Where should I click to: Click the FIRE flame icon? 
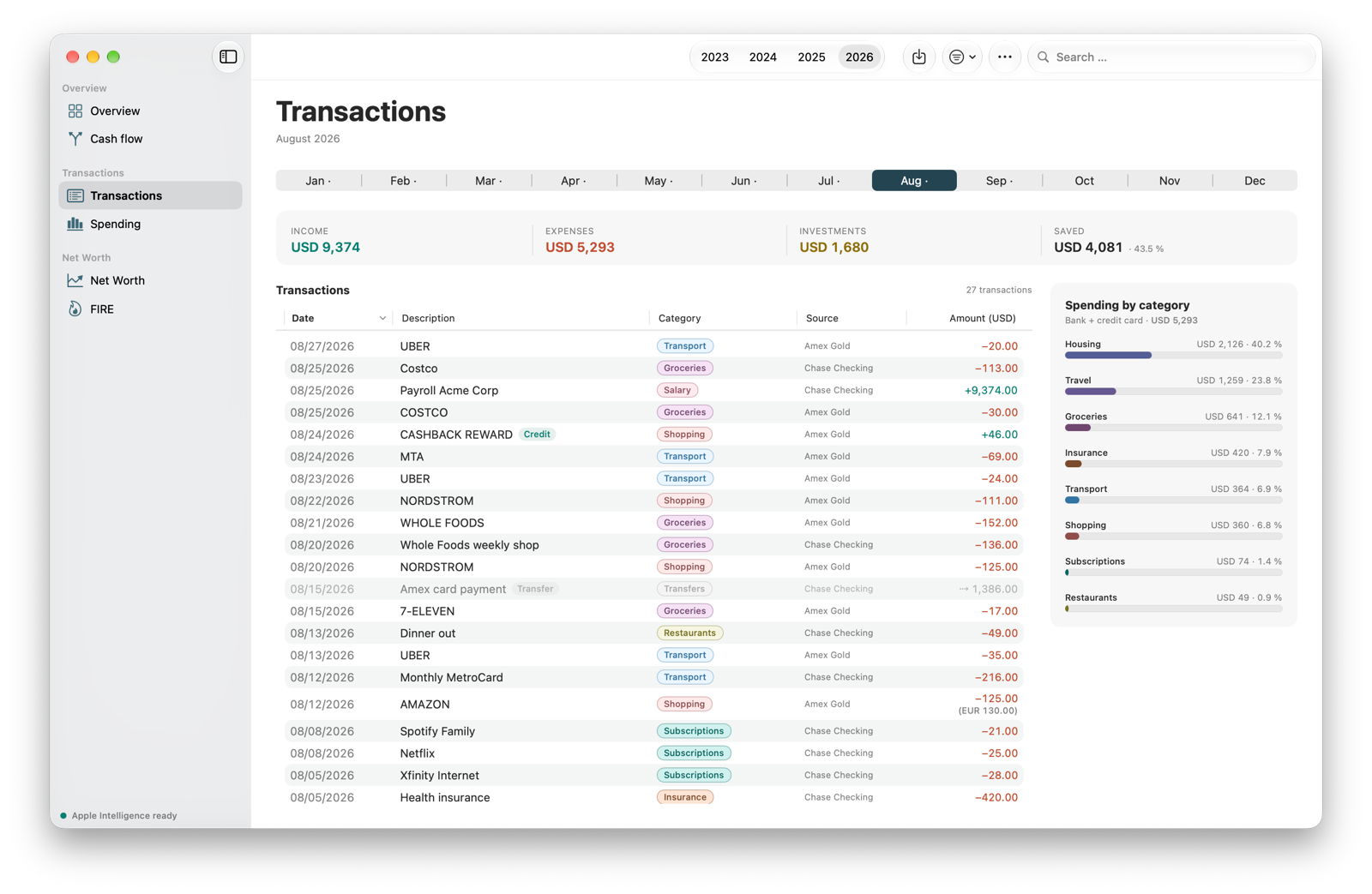pyautogui.click(x=75, y=309)
